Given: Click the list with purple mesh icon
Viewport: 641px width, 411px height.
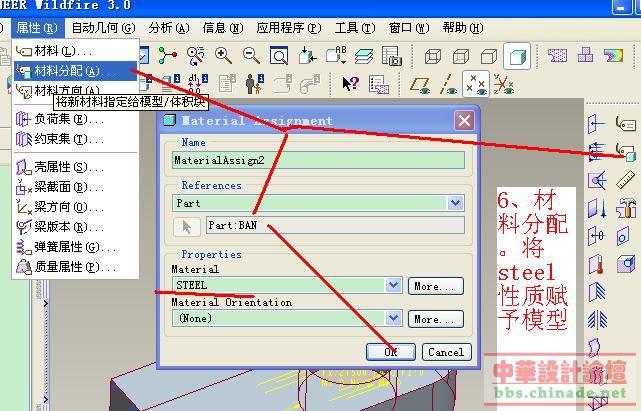Looking at the screenshot, I should (x=379, y=84).
